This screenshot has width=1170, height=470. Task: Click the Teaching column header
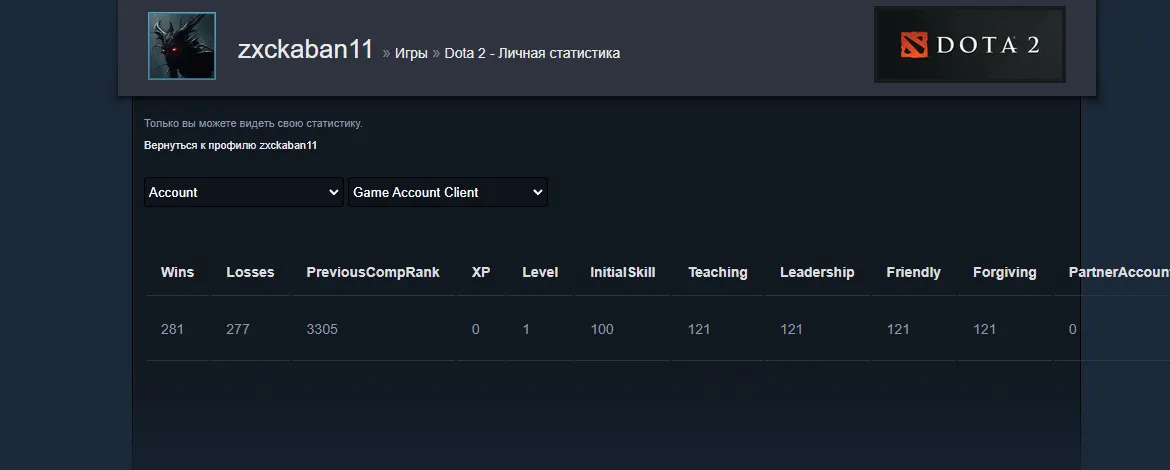click(718, 272)
